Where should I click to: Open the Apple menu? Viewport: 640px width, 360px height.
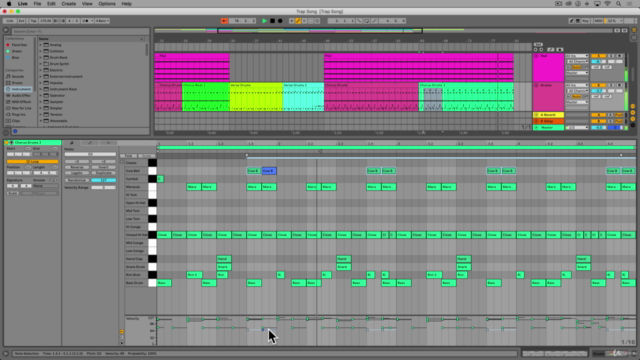click(x=9, y=4)
